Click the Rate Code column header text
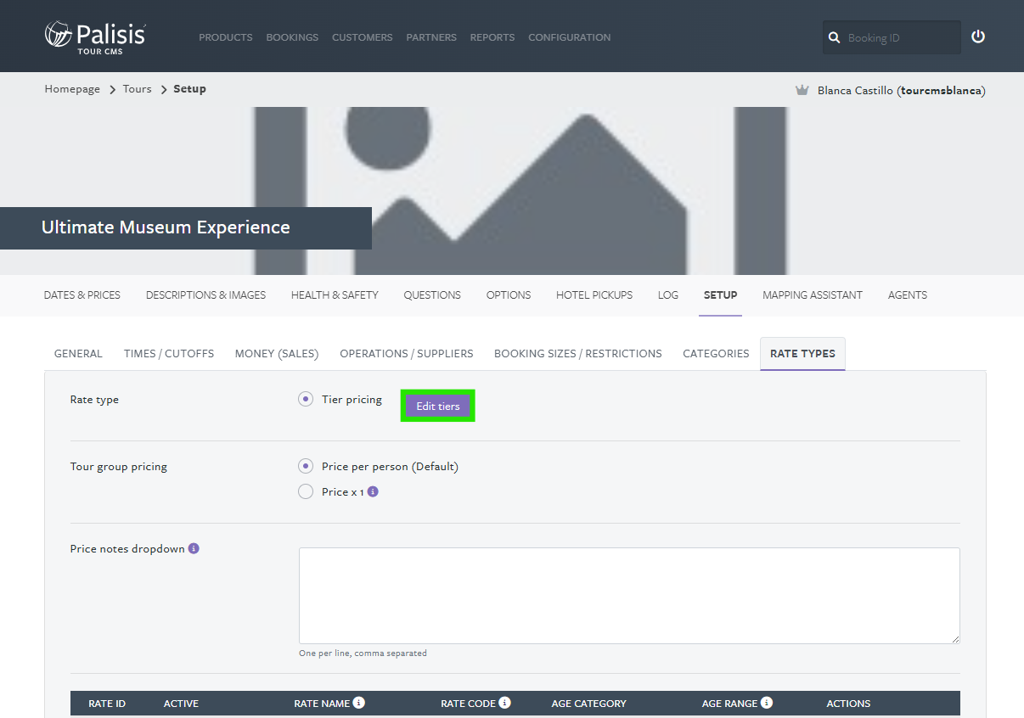 point(468,704)
